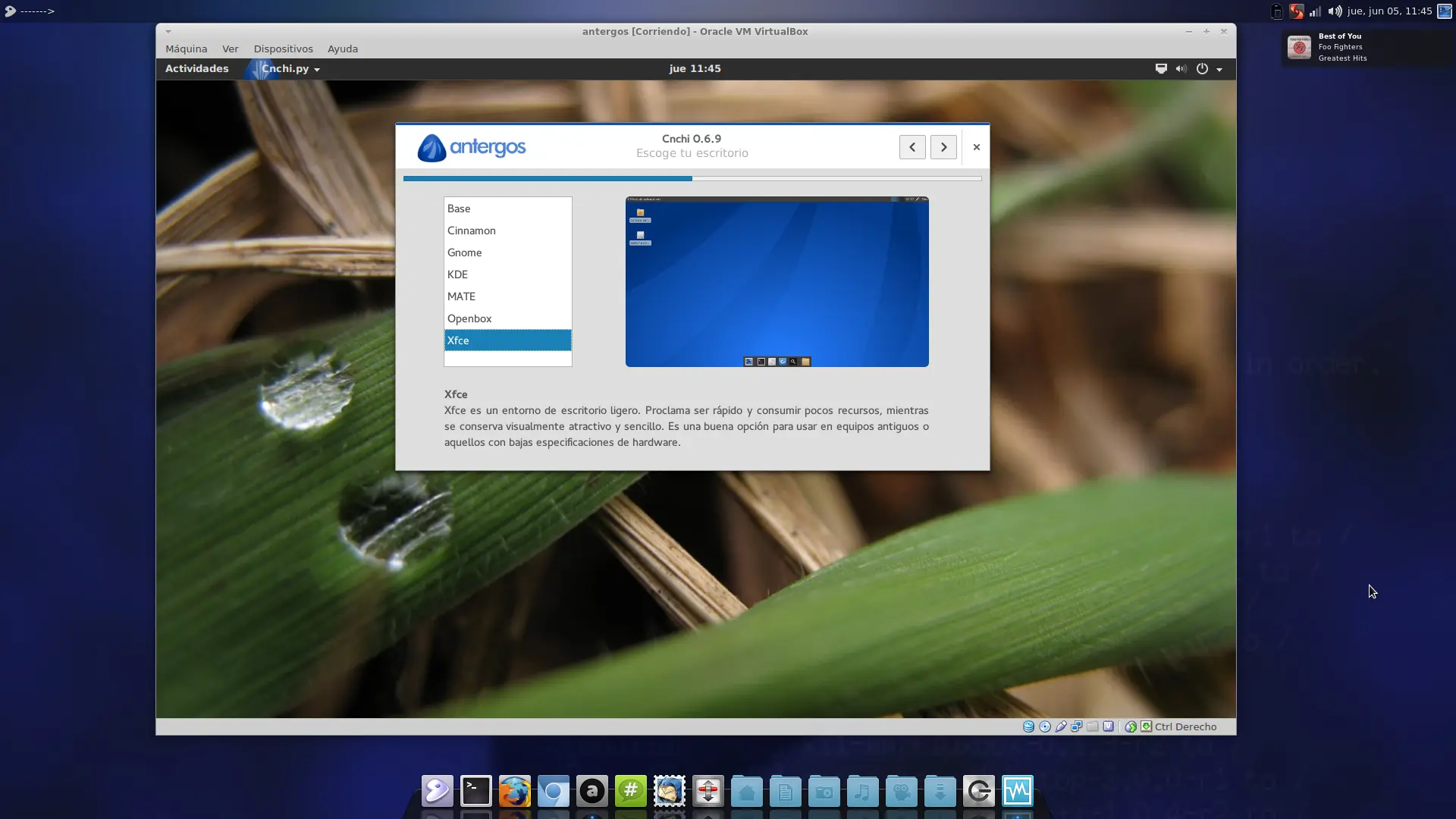Open the Ver menu in VirtualBox
Viewport: 1456px width, 819px height.
[231, 49]
